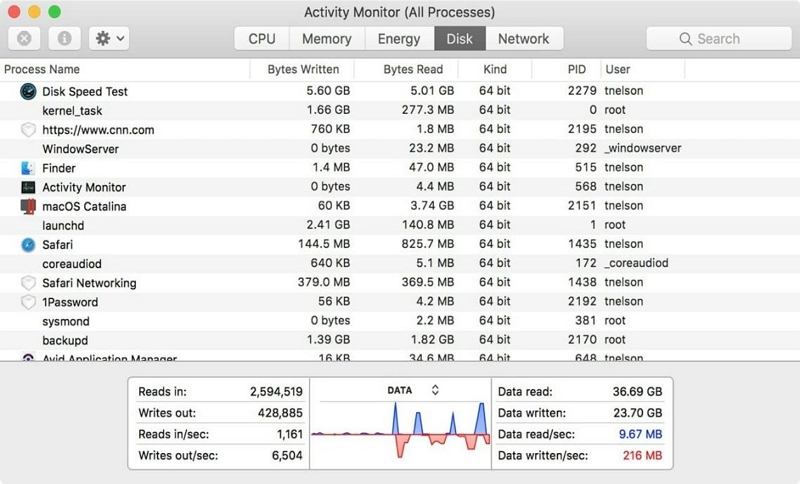This screenshot has height=484, width=800.
Task: Switch to the Memory tab
Action: [x=327, y=39]
